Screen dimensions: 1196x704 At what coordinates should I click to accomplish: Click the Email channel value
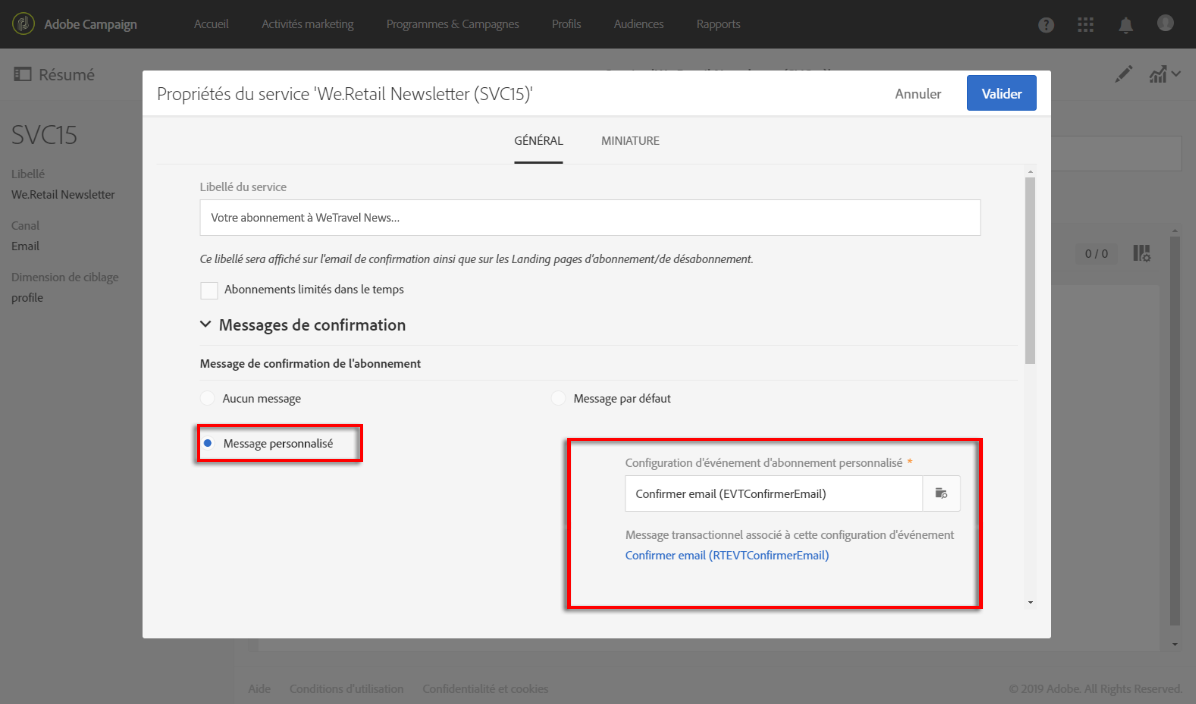point(25,246)
